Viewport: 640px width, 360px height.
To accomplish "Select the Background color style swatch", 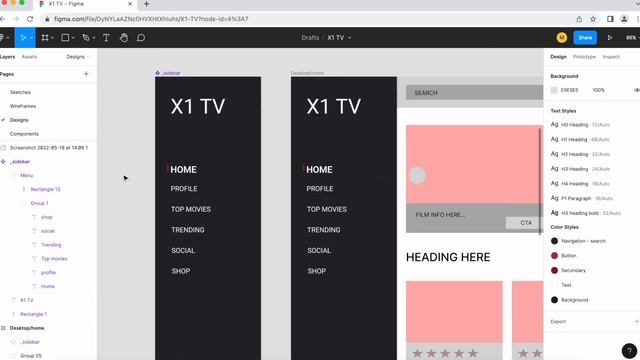I will point(554,300).
